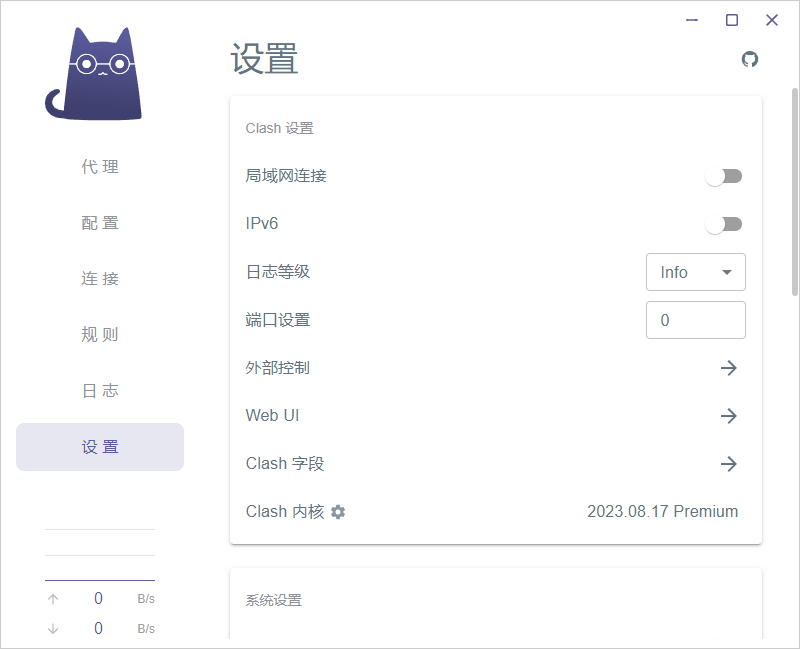Viewport: 800px width, 649px height.
Task: Click the upload speed arrow indicator
Action: tap(52, 598)
